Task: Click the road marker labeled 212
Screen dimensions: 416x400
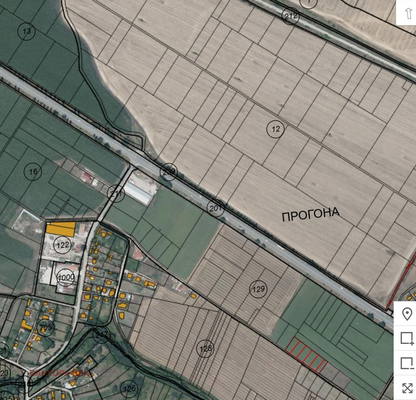Action: point(290,15)
